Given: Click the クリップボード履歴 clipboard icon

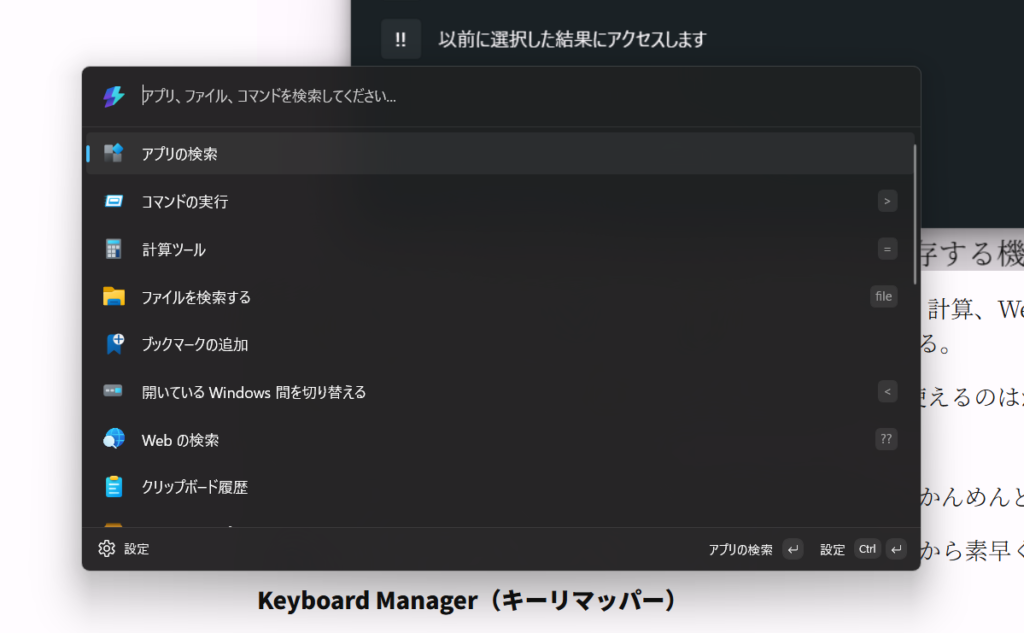Looking at the screenshot, I should click(x=113, y=487).
